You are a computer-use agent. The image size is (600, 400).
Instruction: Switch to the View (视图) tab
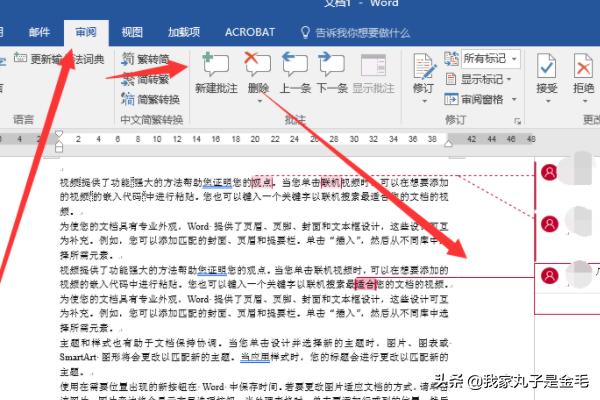[x=132, y=32]
